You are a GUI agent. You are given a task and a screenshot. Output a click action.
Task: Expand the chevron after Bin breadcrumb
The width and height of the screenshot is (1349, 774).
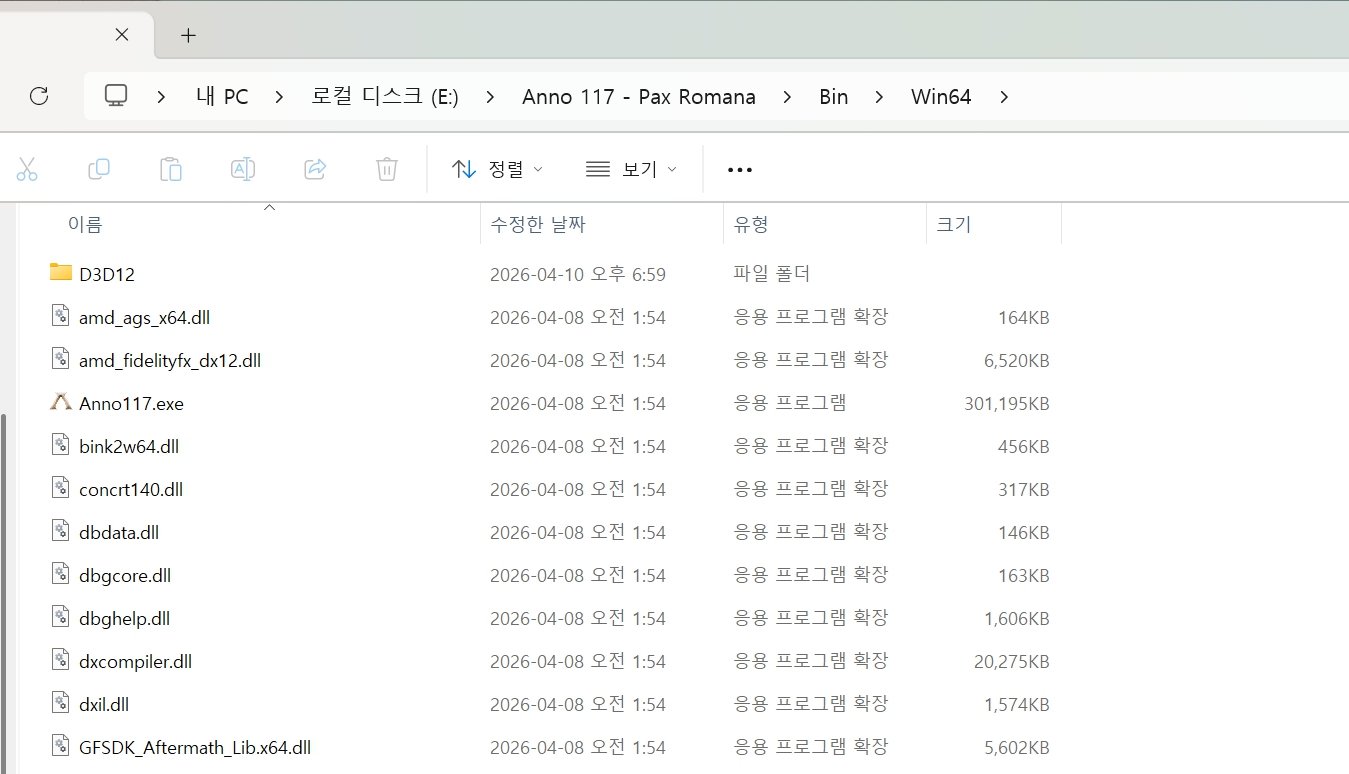[879, 97]
